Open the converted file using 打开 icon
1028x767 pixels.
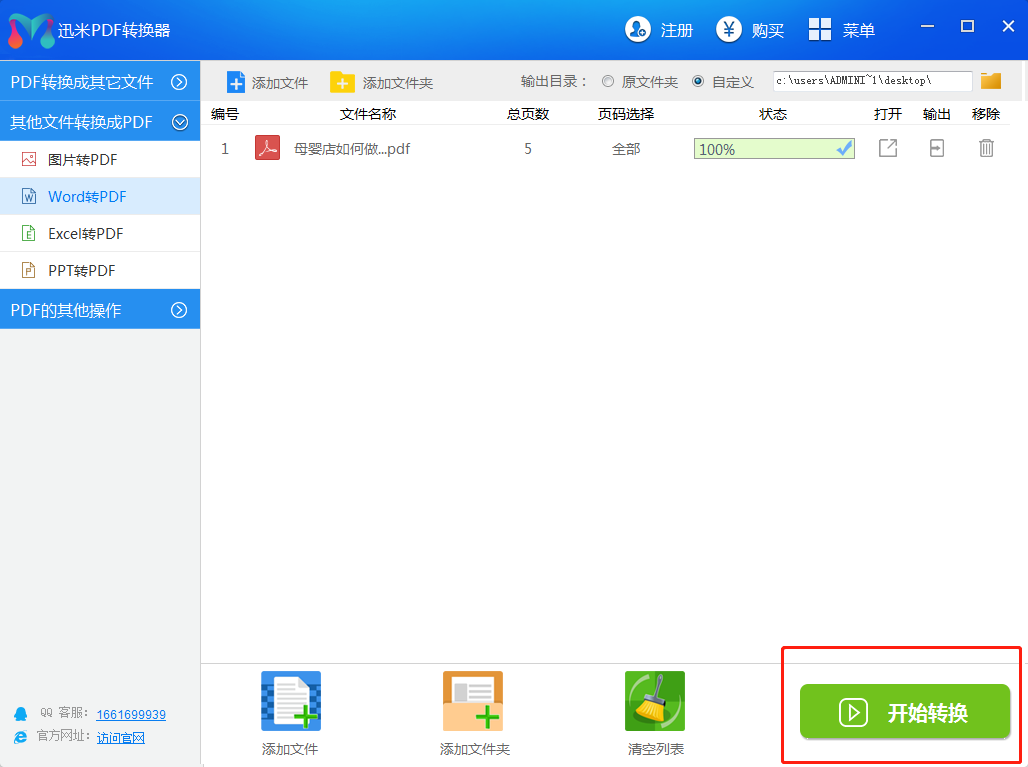click(x=887, y=147)
